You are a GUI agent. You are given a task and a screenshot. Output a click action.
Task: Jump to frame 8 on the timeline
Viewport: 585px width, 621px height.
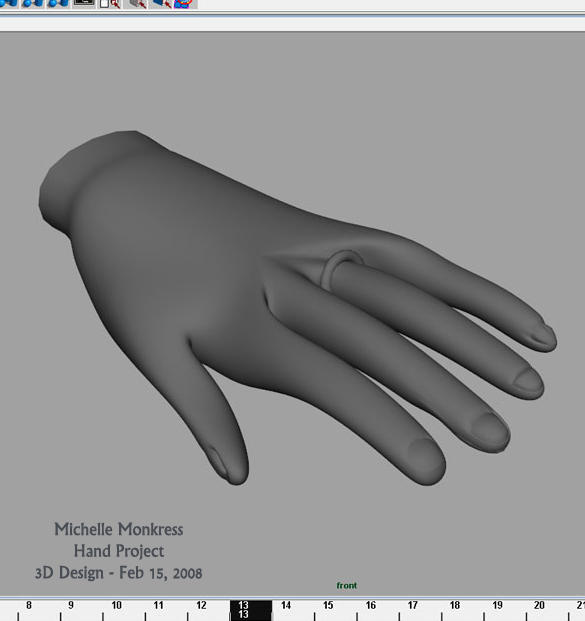29,605
